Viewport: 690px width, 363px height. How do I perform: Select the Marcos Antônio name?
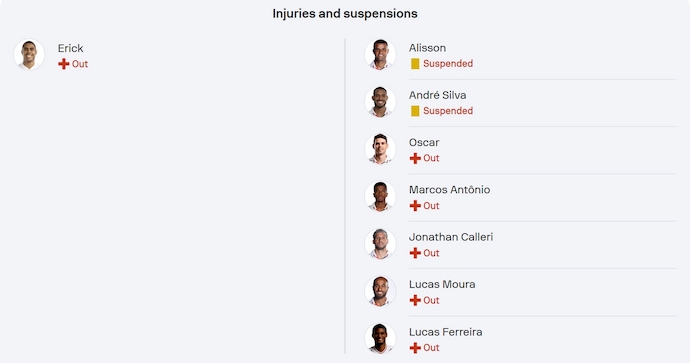tap(449, 190)
